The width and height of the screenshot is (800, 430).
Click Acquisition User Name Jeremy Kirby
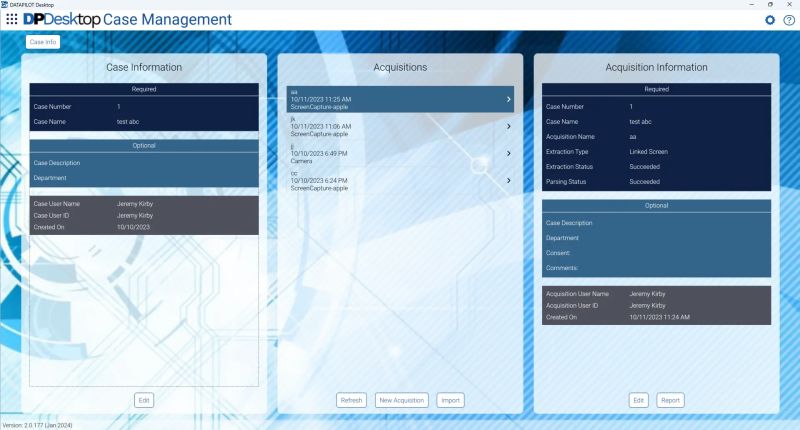[x=647, y=294]
